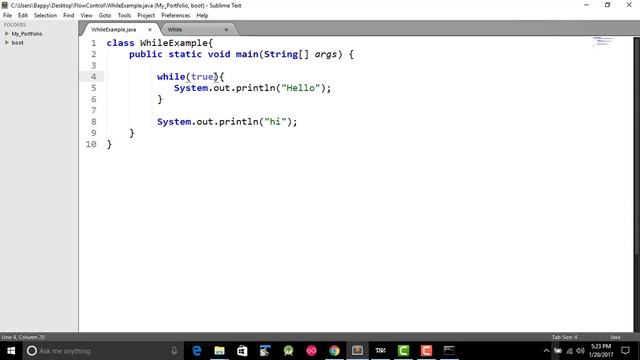Click the taskbar clock showing 5:23 PM

coord(601,351)
